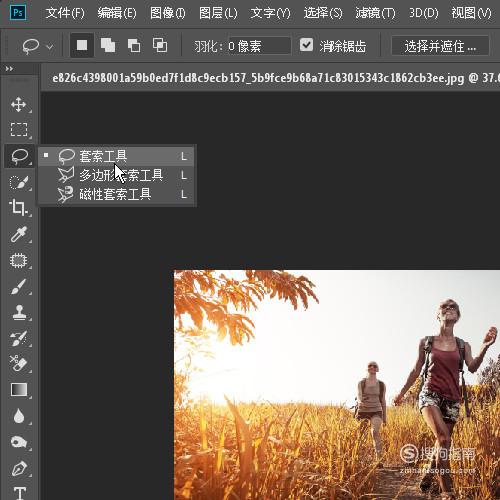Select the Type tool
The image size is (500, 500).
[x=20, y=493]
